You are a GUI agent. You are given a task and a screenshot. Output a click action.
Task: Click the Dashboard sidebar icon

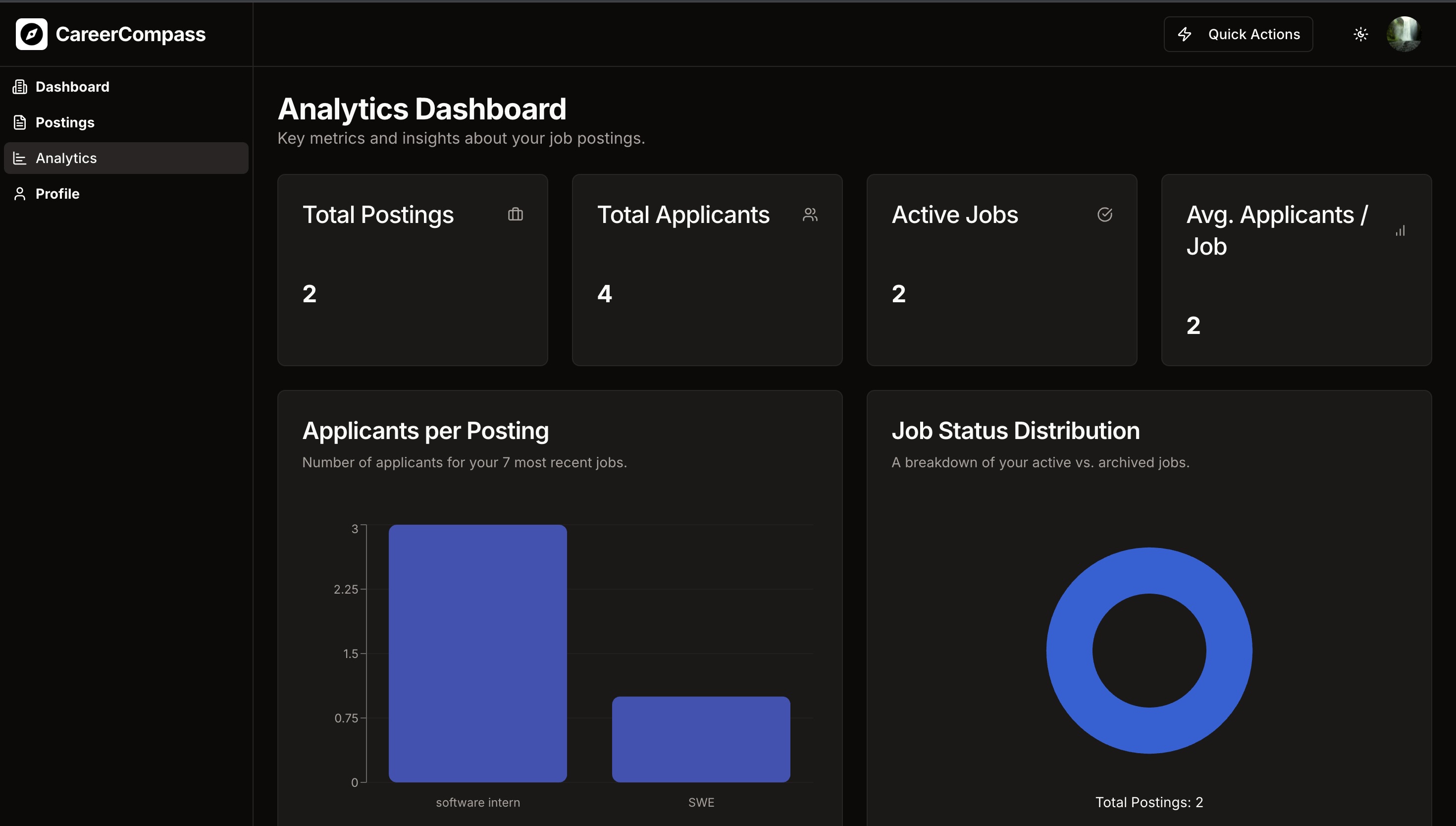(20, 87)
